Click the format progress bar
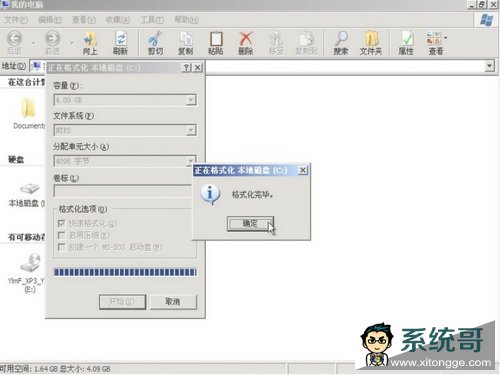The width and height of the screenshot is (500, 375). [x=125, y=272]
